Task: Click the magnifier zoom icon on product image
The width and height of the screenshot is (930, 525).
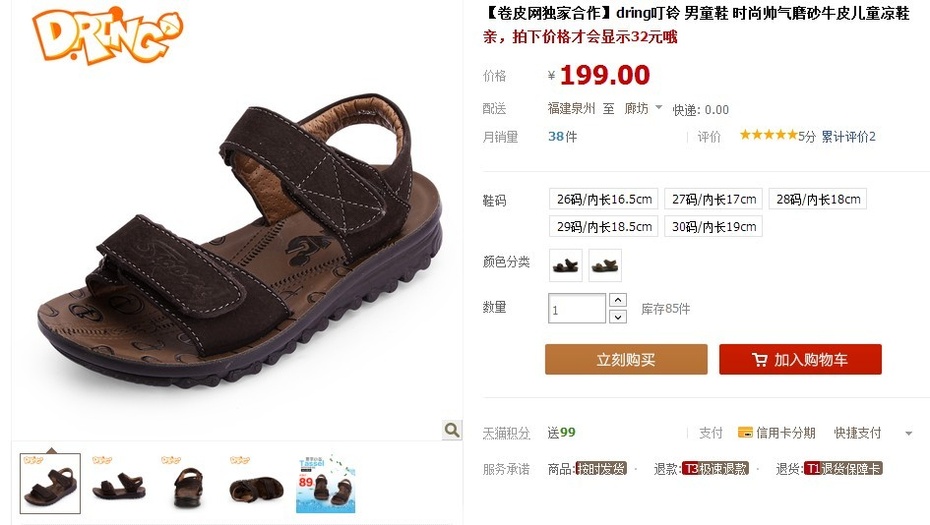Action: [x=452, y=430]
